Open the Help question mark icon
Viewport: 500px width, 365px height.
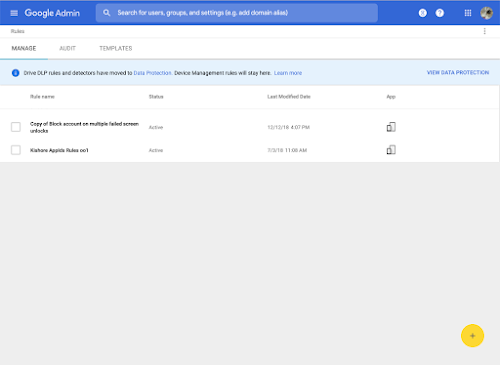tap(440, 13)
